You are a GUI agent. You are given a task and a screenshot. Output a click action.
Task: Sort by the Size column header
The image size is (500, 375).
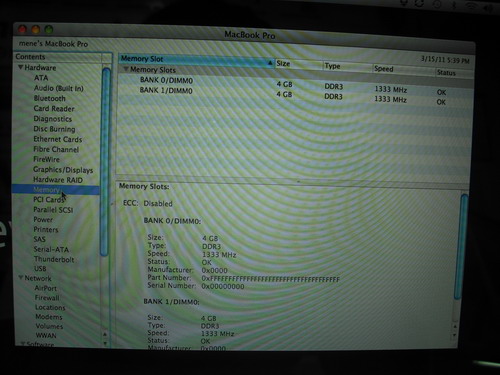click(298, 64)
